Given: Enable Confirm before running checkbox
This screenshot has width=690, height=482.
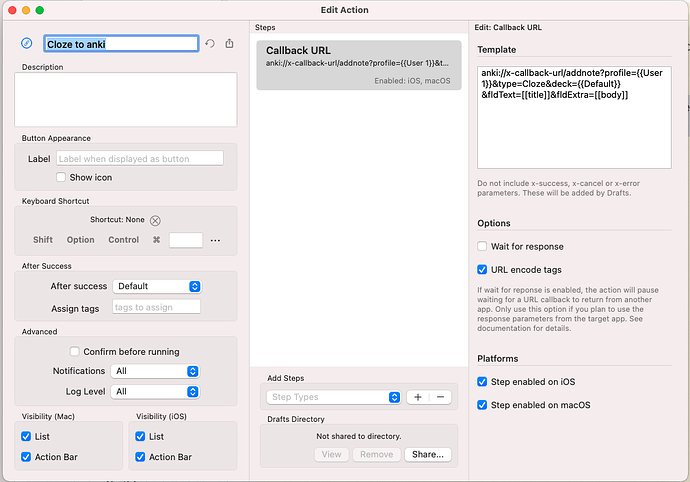Looking at the screenshot, I should (74, 351).
